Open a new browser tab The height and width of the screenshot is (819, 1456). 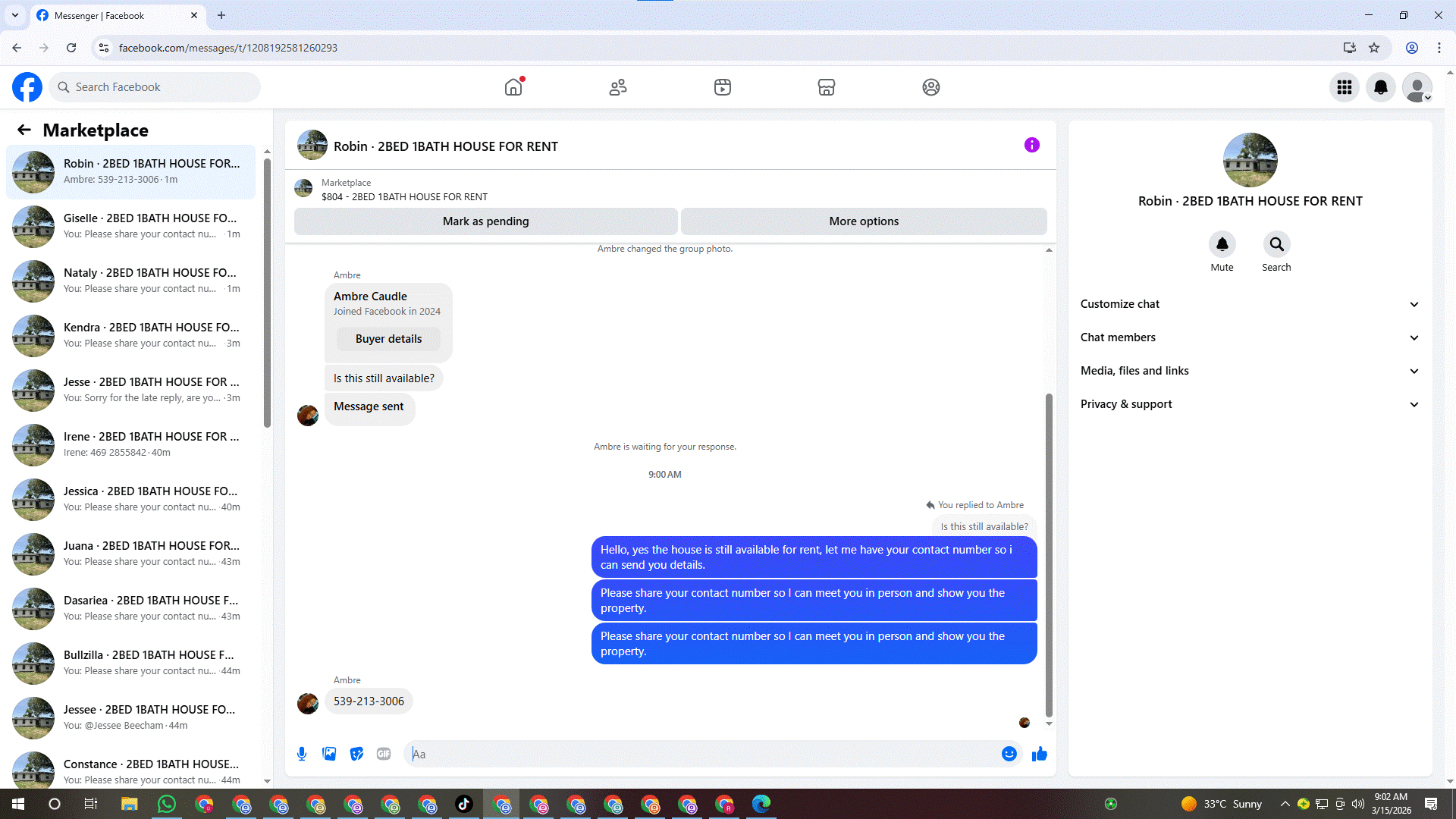(x=221, y=15)
